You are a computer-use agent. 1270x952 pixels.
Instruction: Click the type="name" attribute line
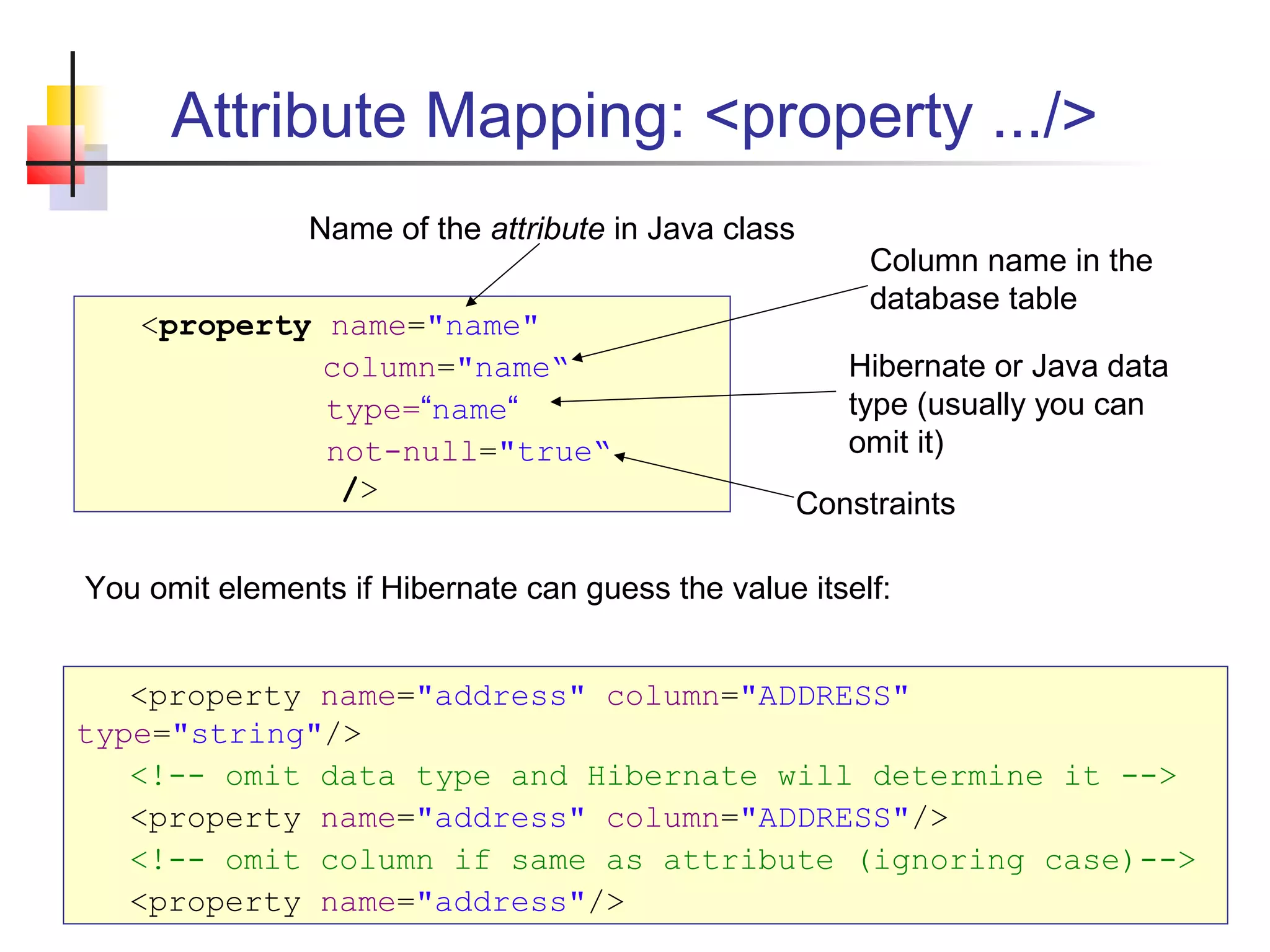pyautogui.click(x=422, y=410)
